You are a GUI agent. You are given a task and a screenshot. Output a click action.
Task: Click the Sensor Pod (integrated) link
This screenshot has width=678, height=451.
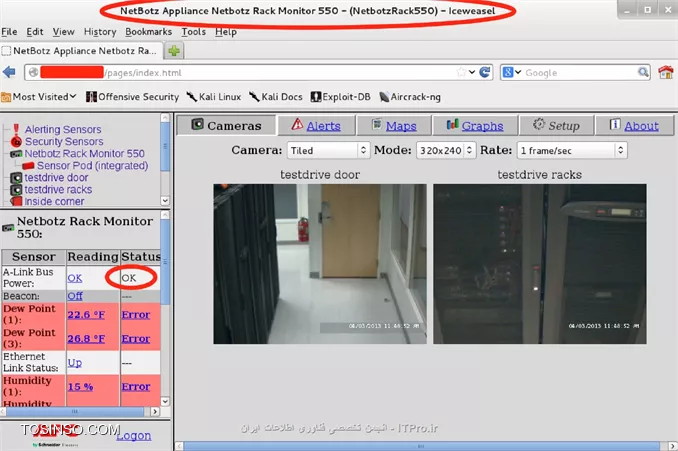tap(93, 166)
